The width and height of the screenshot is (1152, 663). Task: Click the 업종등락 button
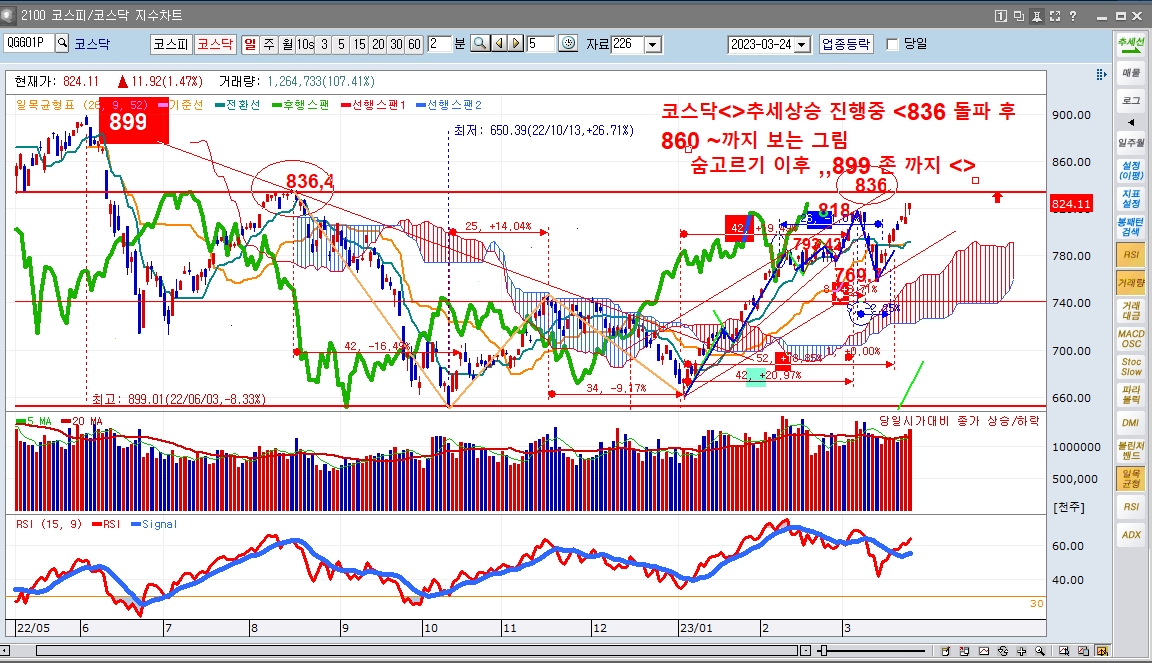coord(846,44)
